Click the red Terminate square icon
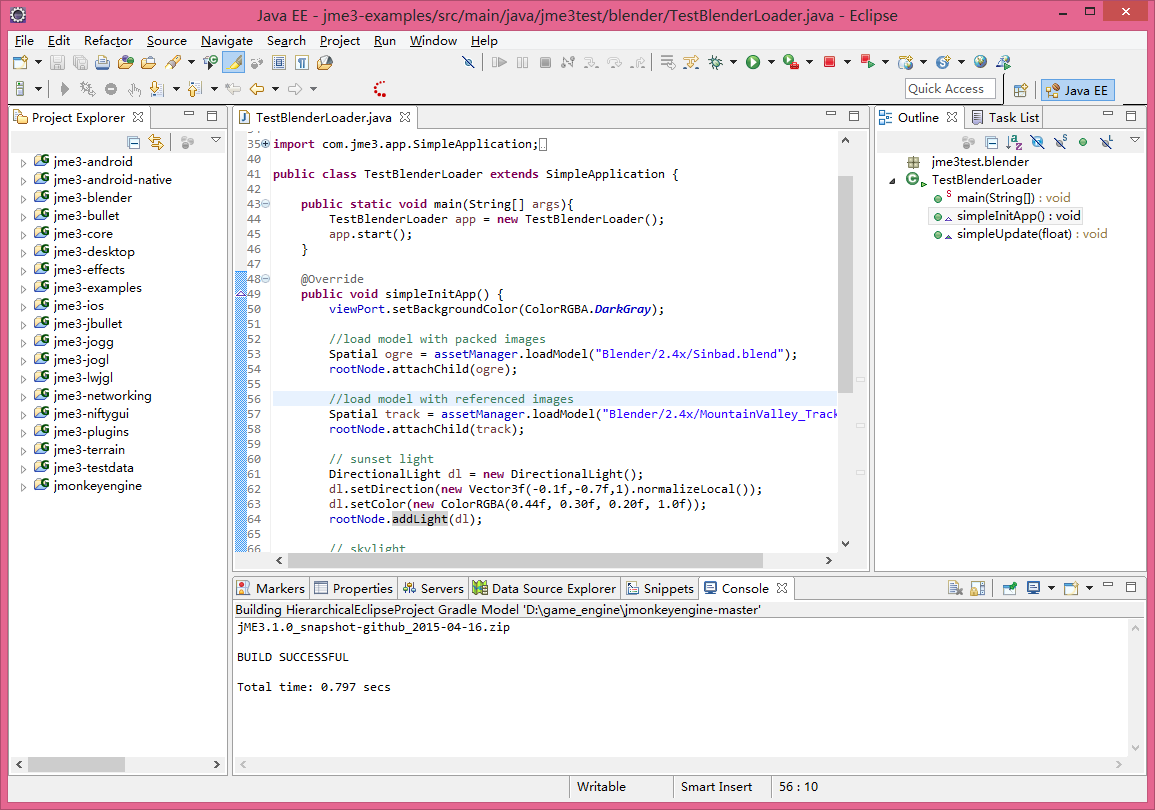The width and height of the screenshot is (1155, 810). [x=829, y=63]
